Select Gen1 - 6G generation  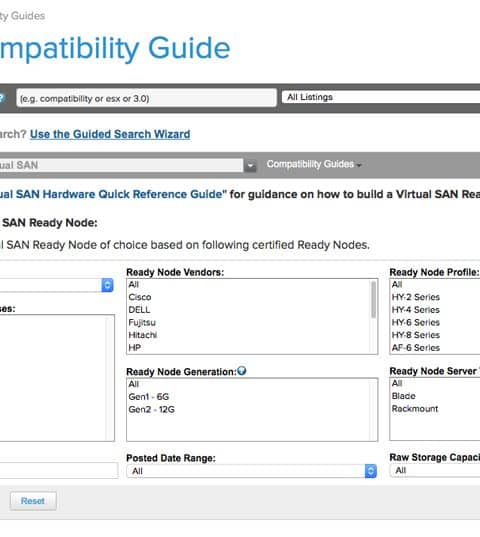point(249,397)
